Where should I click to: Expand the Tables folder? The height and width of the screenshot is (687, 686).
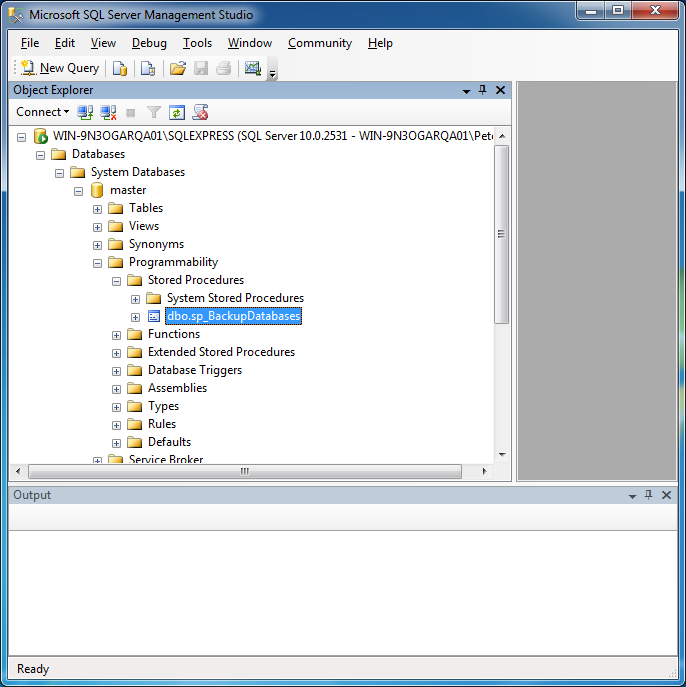(x=97, y=209)
